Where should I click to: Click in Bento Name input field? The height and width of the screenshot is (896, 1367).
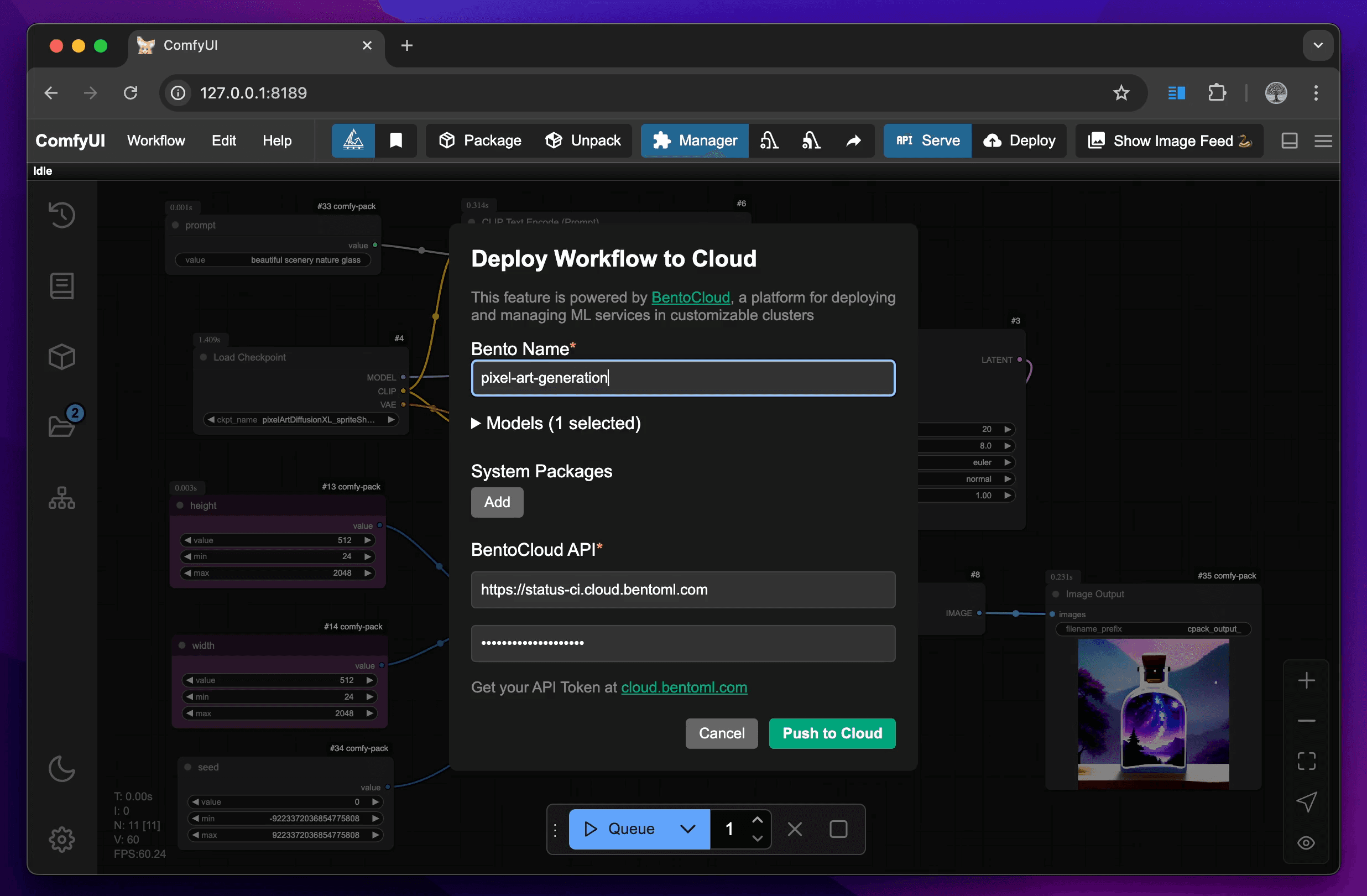point(683,378)
